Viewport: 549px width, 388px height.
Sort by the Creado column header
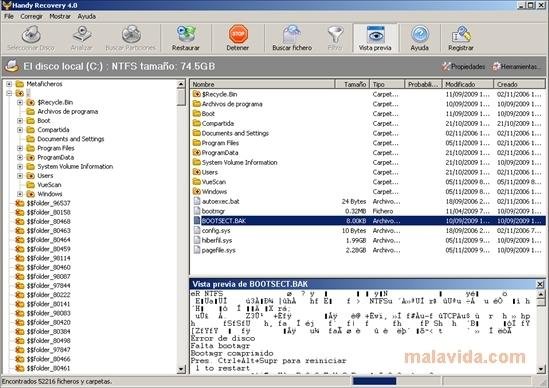(x=519, y=84)
